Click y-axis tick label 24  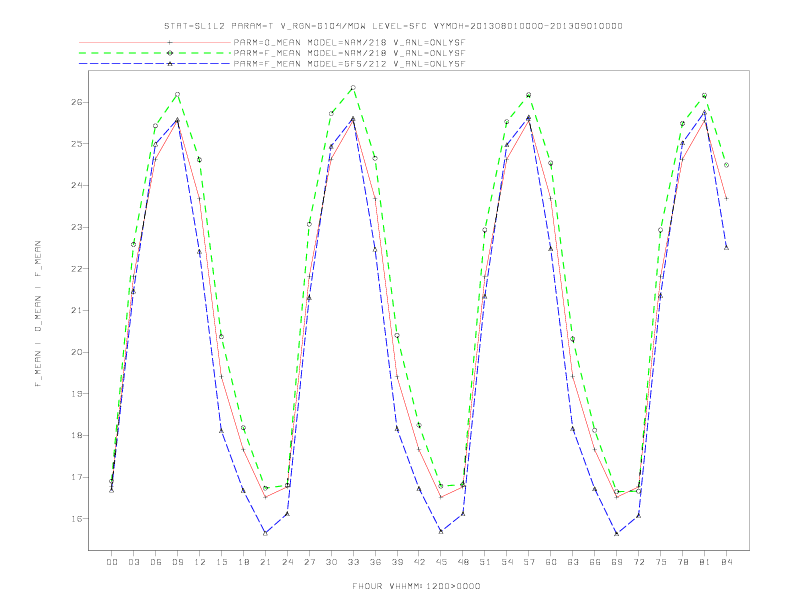tap(77, 185)
